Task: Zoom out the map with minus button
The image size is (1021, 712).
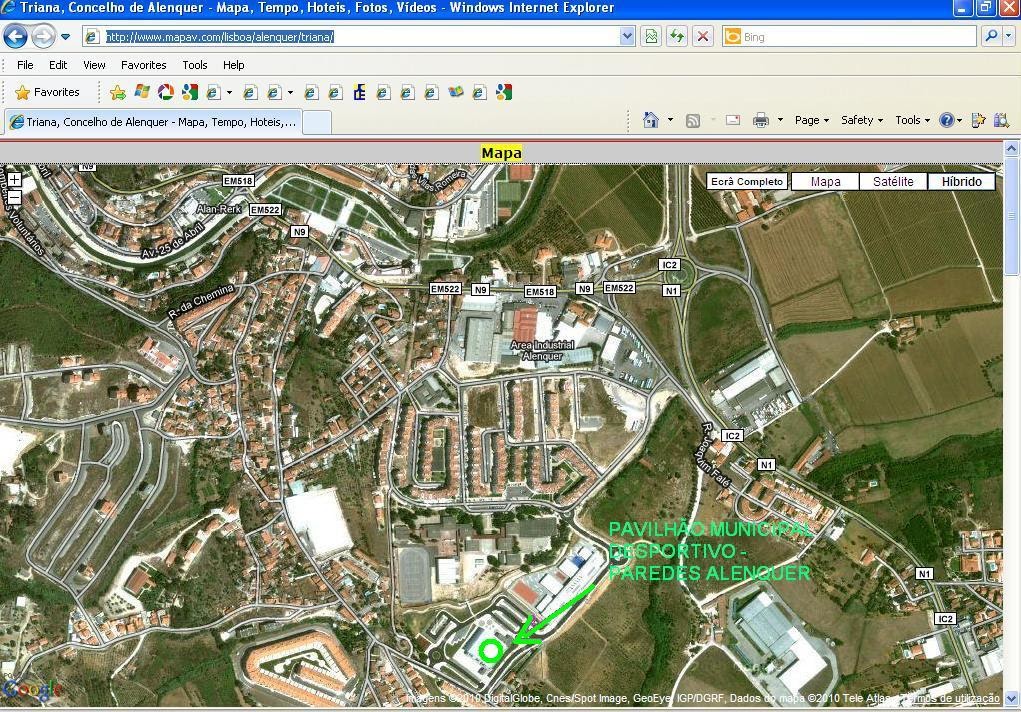Action: point(14,197)
